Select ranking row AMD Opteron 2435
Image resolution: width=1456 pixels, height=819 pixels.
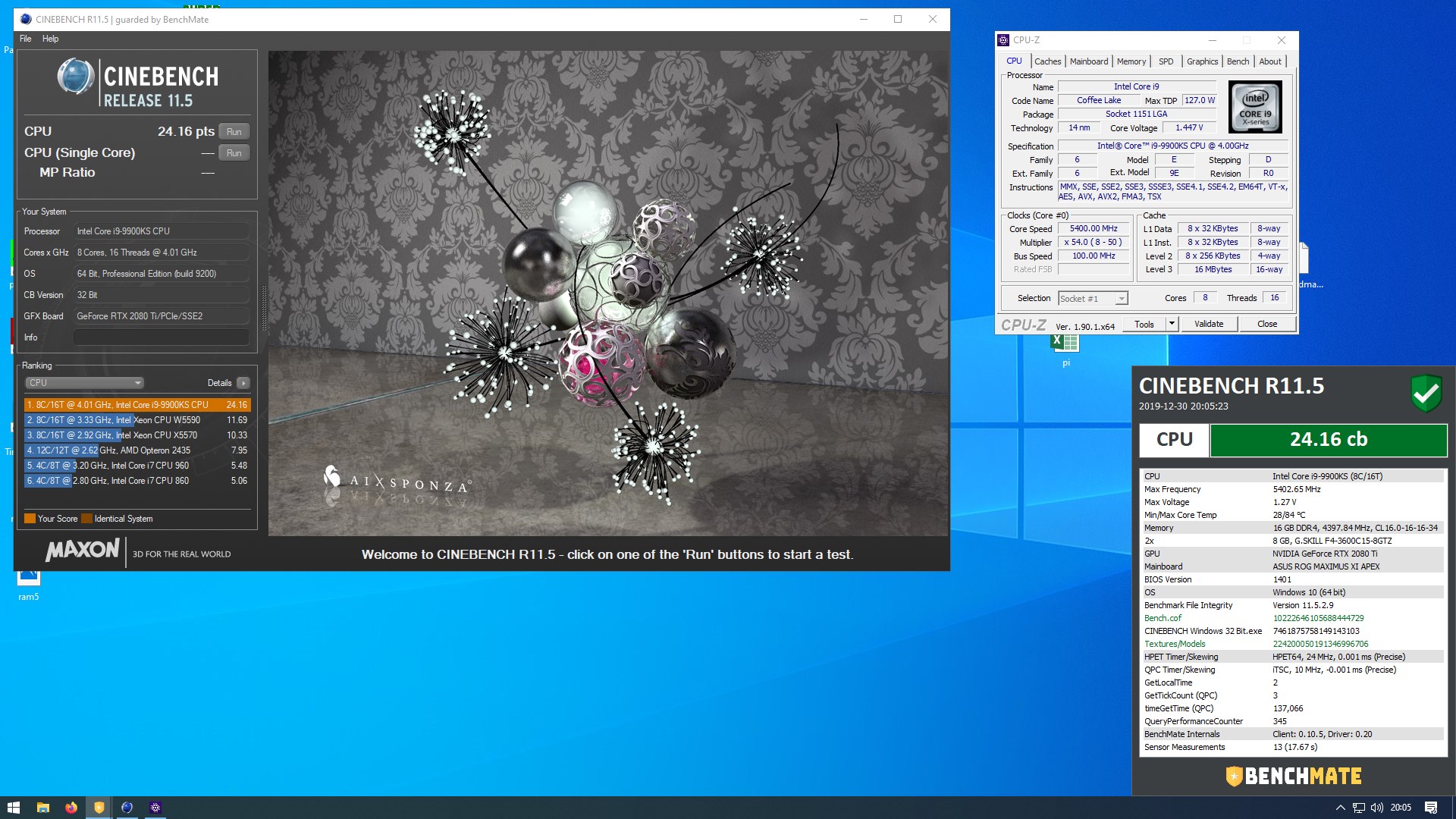pyautogui.click(x=137, y=450)
